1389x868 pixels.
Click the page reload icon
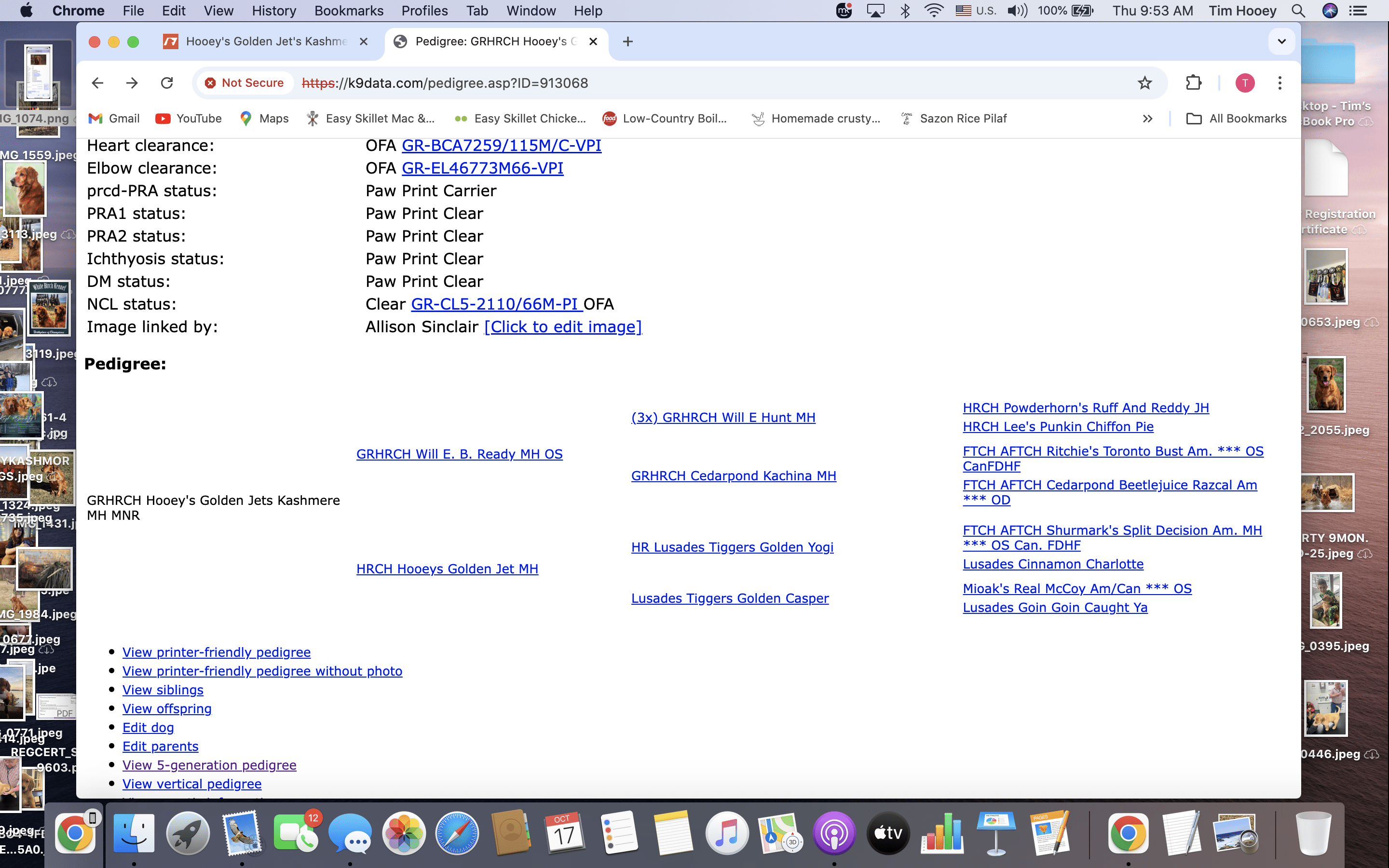click(x=167, y=82)
